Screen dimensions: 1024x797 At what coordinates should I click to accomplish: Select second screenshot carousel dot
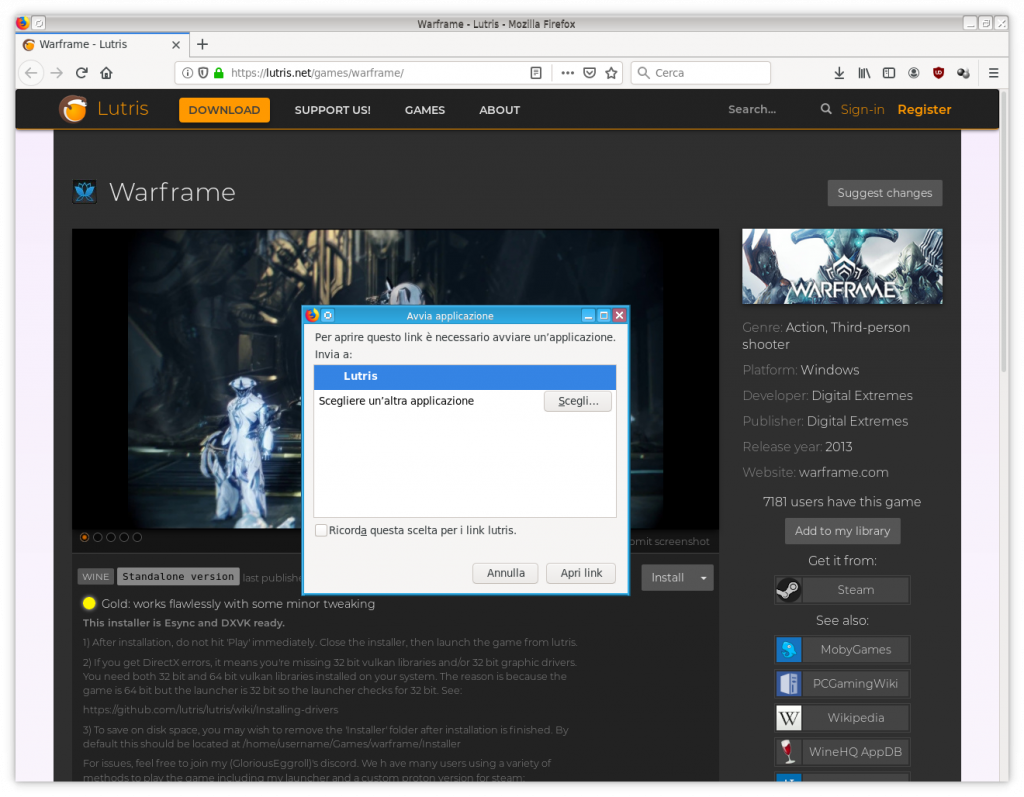pos(97,538)
